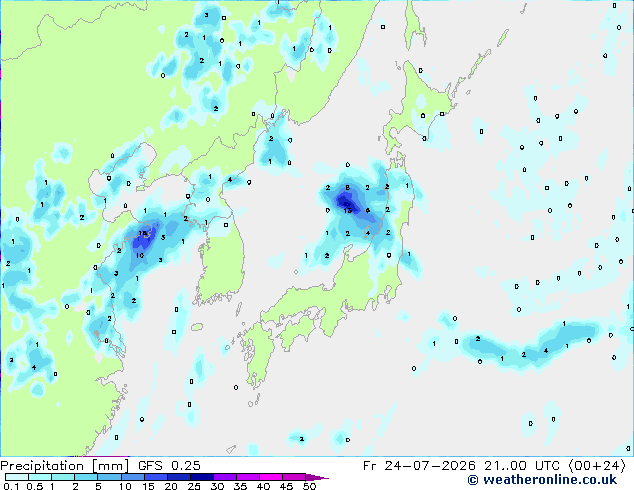Viewport: 634px width, 490px height.
Task: Click the 40–45 mm magenta legend swatch
Action: 271,477
